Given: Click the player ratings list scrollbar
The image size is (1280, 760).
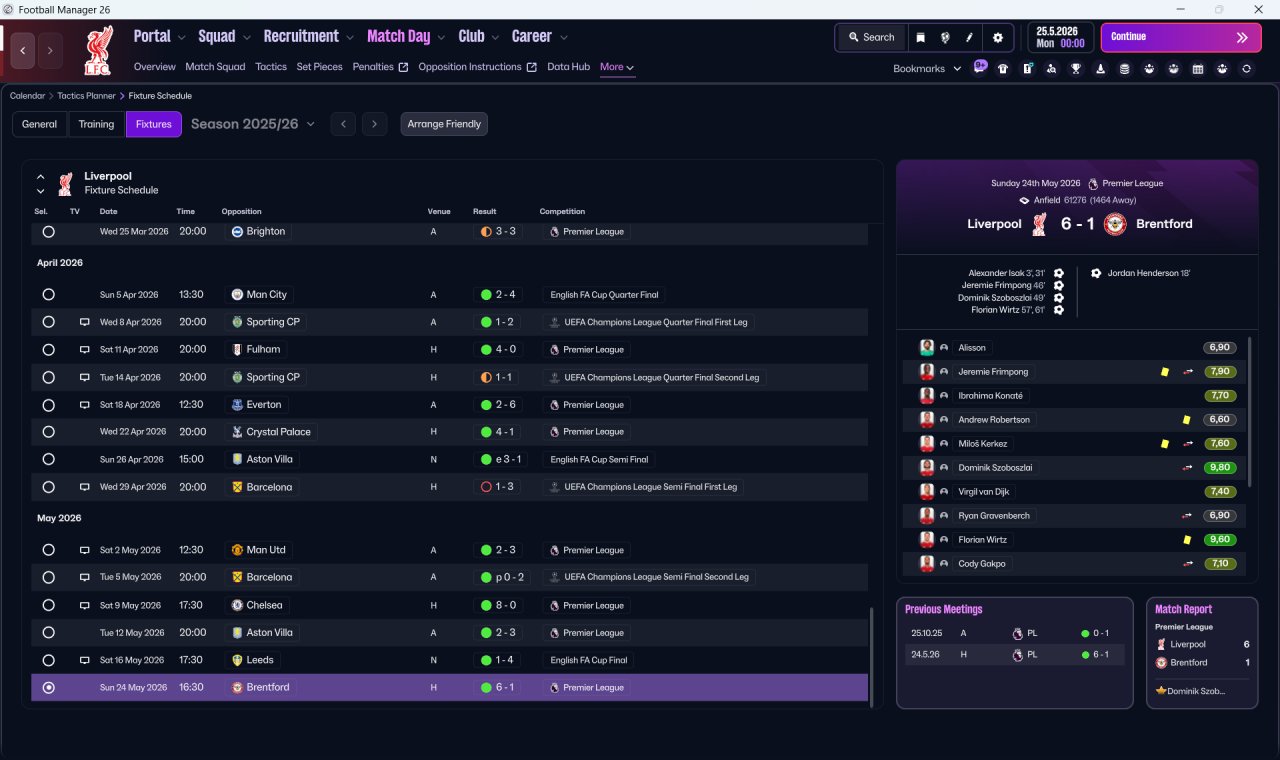Looking at the screenshot, I should tap(1250, 411).
